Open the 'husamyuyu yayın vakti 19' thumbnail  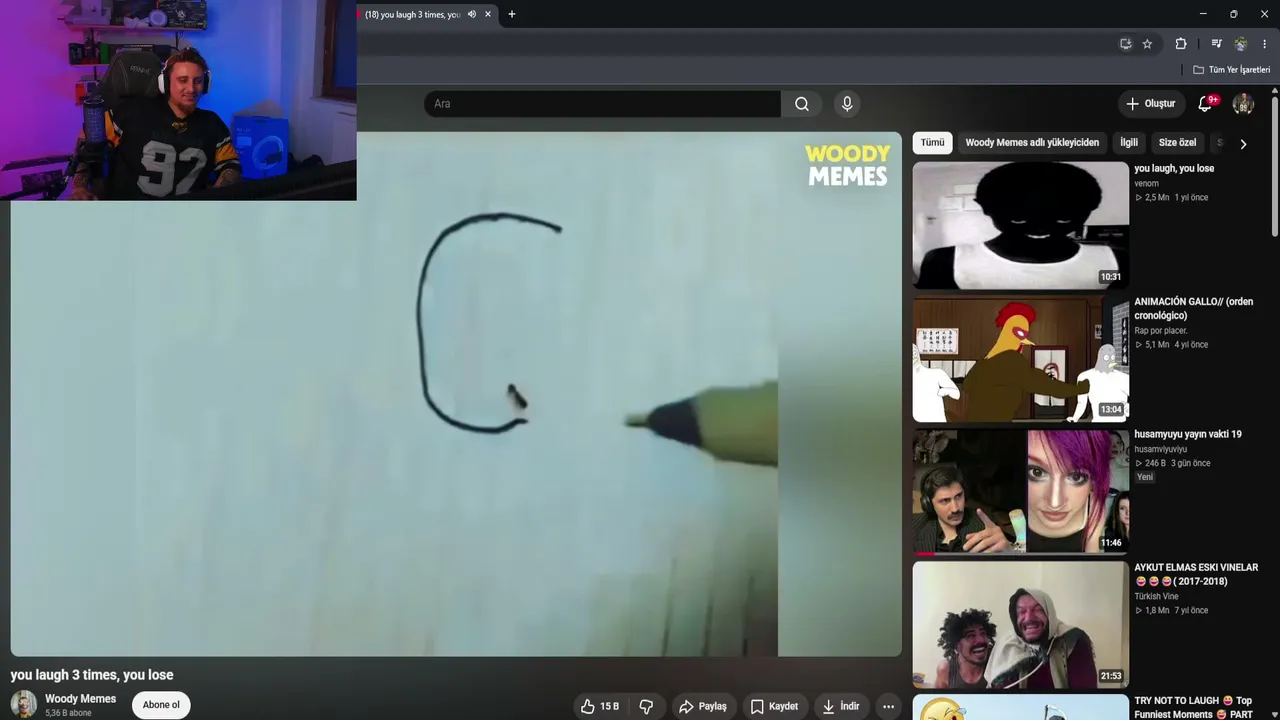pos(1020,492)
